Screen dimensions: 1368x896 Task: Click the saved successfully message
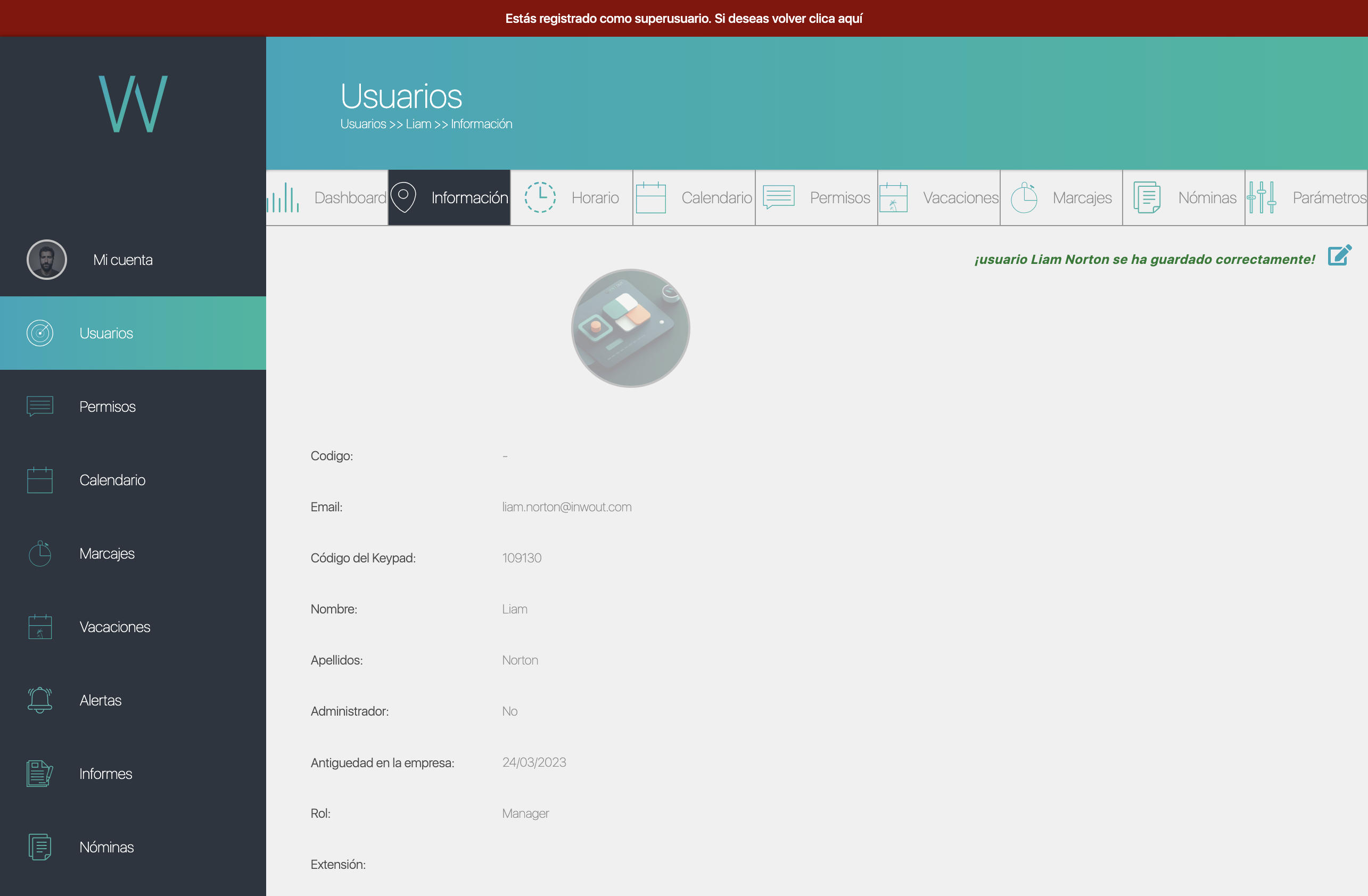(x=1144, y=259)
